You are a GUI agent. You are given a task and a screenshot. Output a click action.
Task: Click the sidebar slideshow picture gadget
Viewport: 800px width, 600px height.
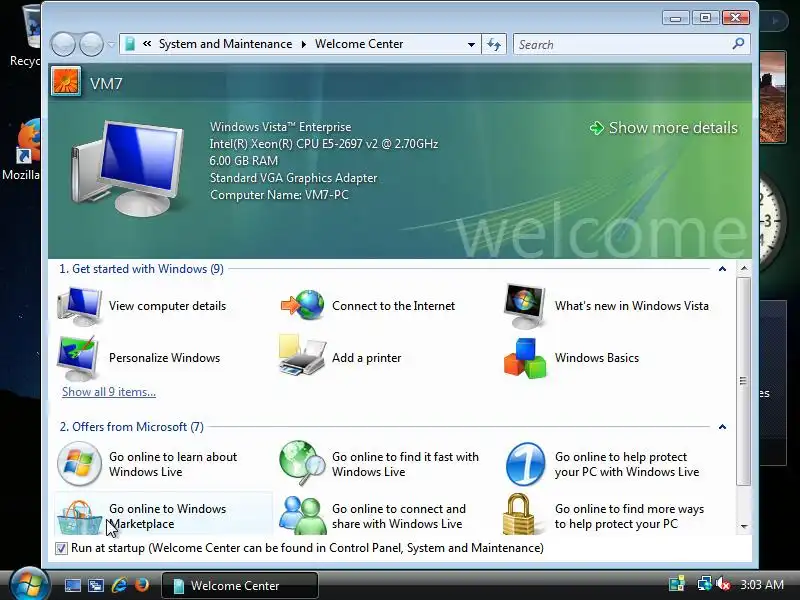click(772, 97)
